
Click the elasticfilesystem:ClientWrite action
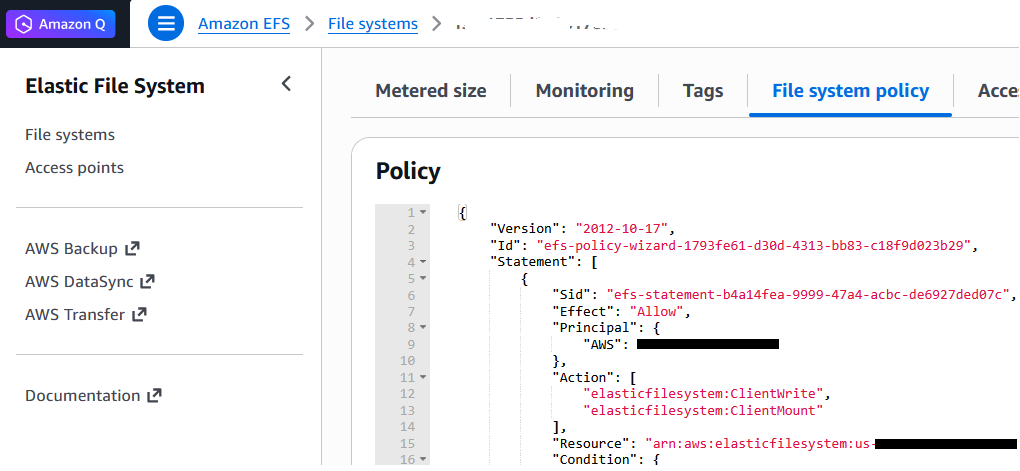click(x=704, y=394)
